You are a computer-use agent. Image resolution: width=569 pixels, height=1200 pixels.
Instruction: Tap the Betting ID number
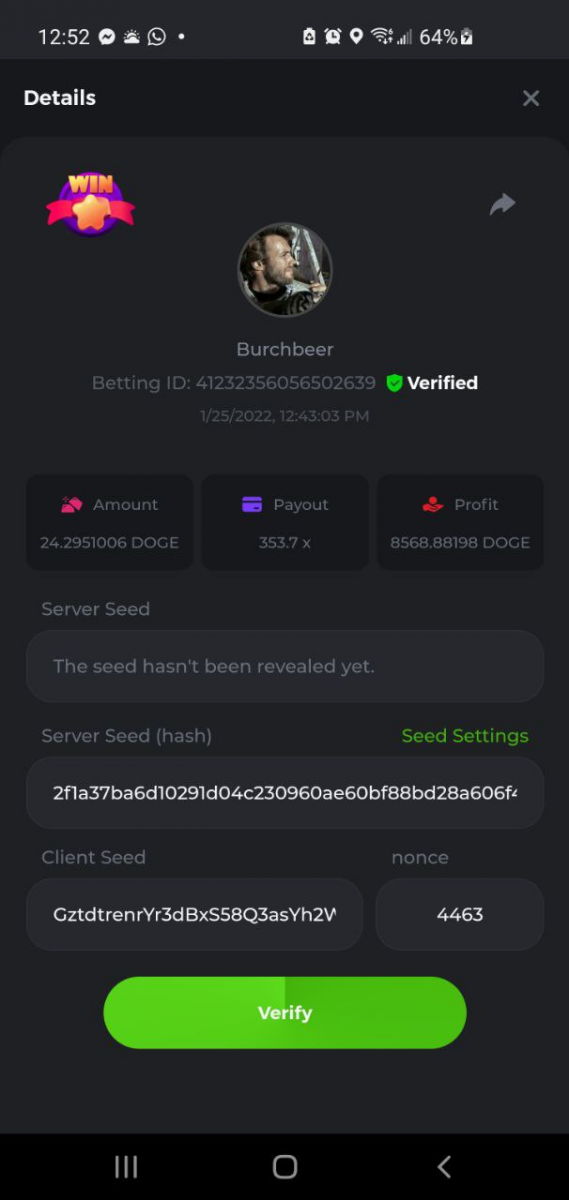tap(286, 383)
